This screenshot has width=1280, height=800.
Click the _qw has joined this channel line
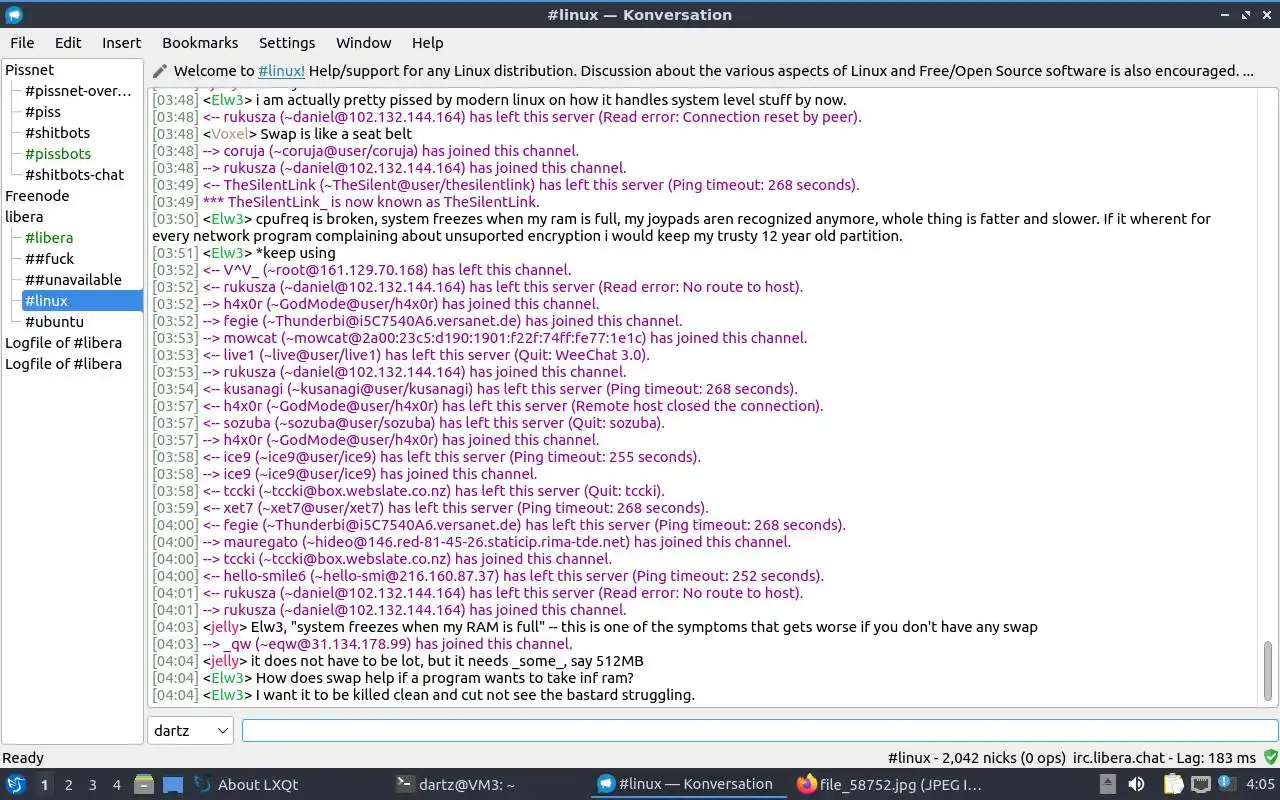(x=362, y=644)
